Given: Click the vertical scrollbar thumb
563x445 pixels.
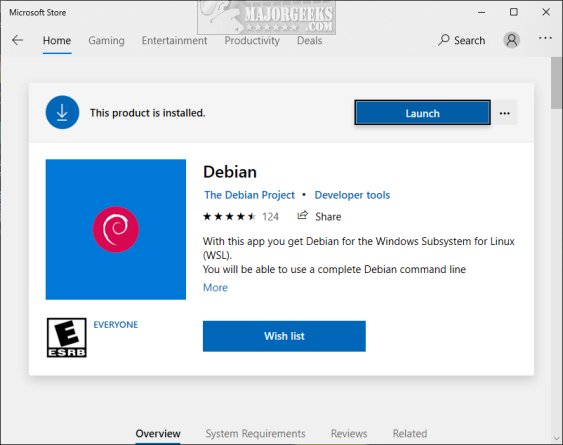Looking at the screenshot, I should (x=557, y=82).
